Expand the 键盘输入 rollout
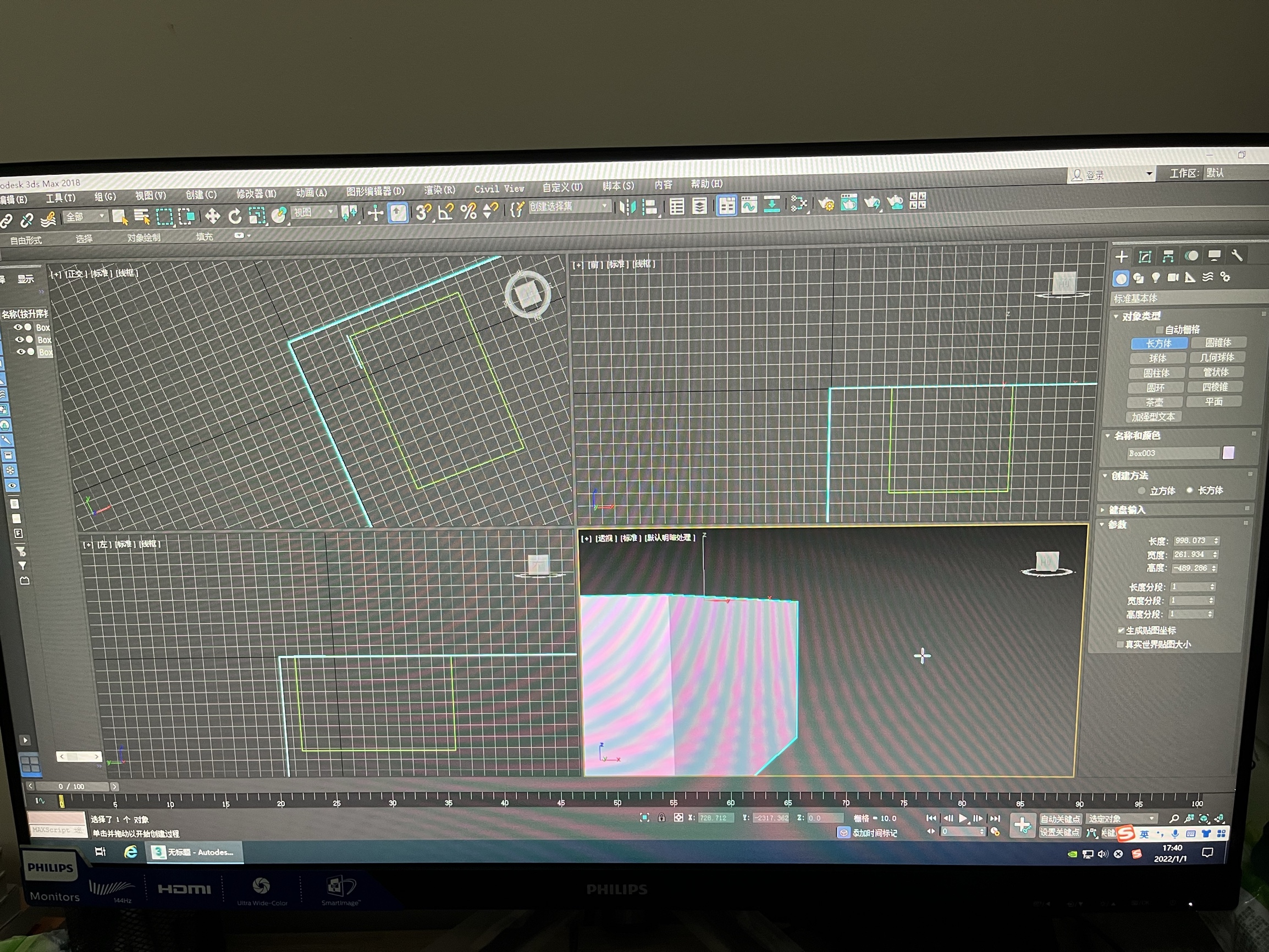 [1127, 510]
